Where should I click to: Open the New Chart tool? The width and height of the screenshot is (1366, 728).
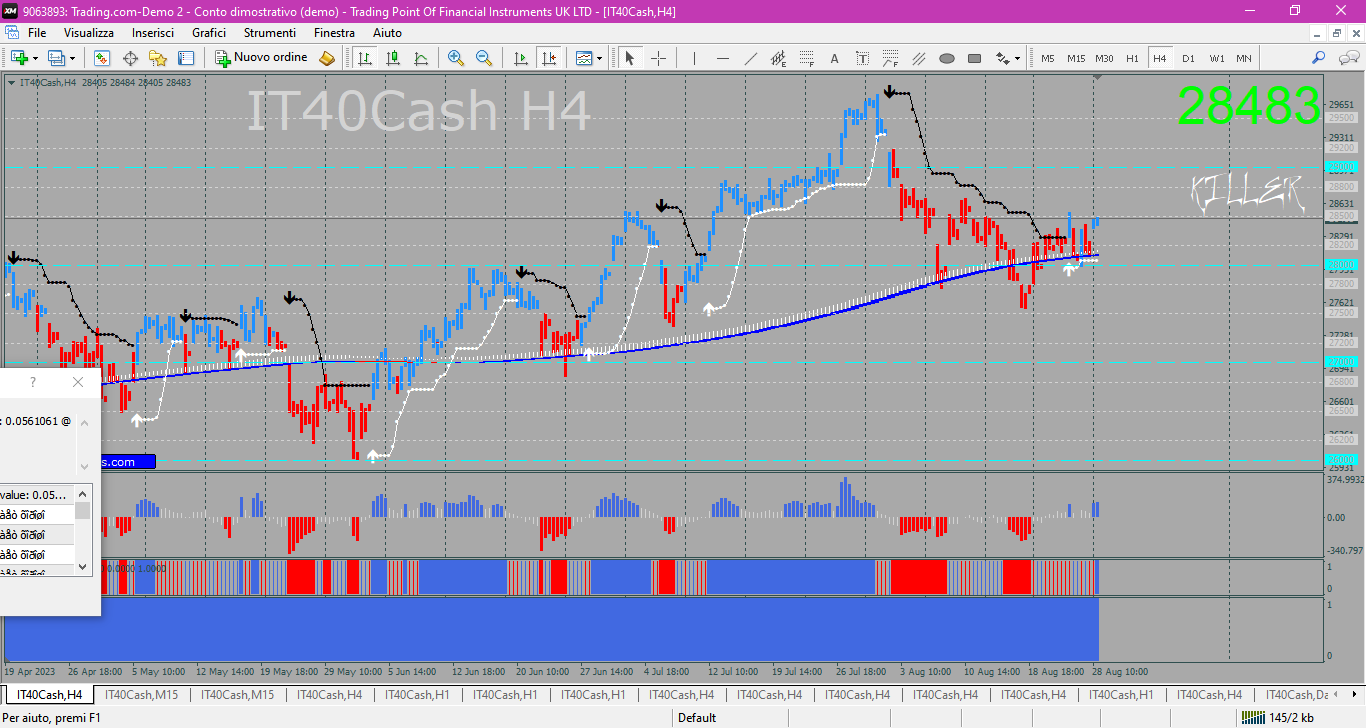(19, 58)
